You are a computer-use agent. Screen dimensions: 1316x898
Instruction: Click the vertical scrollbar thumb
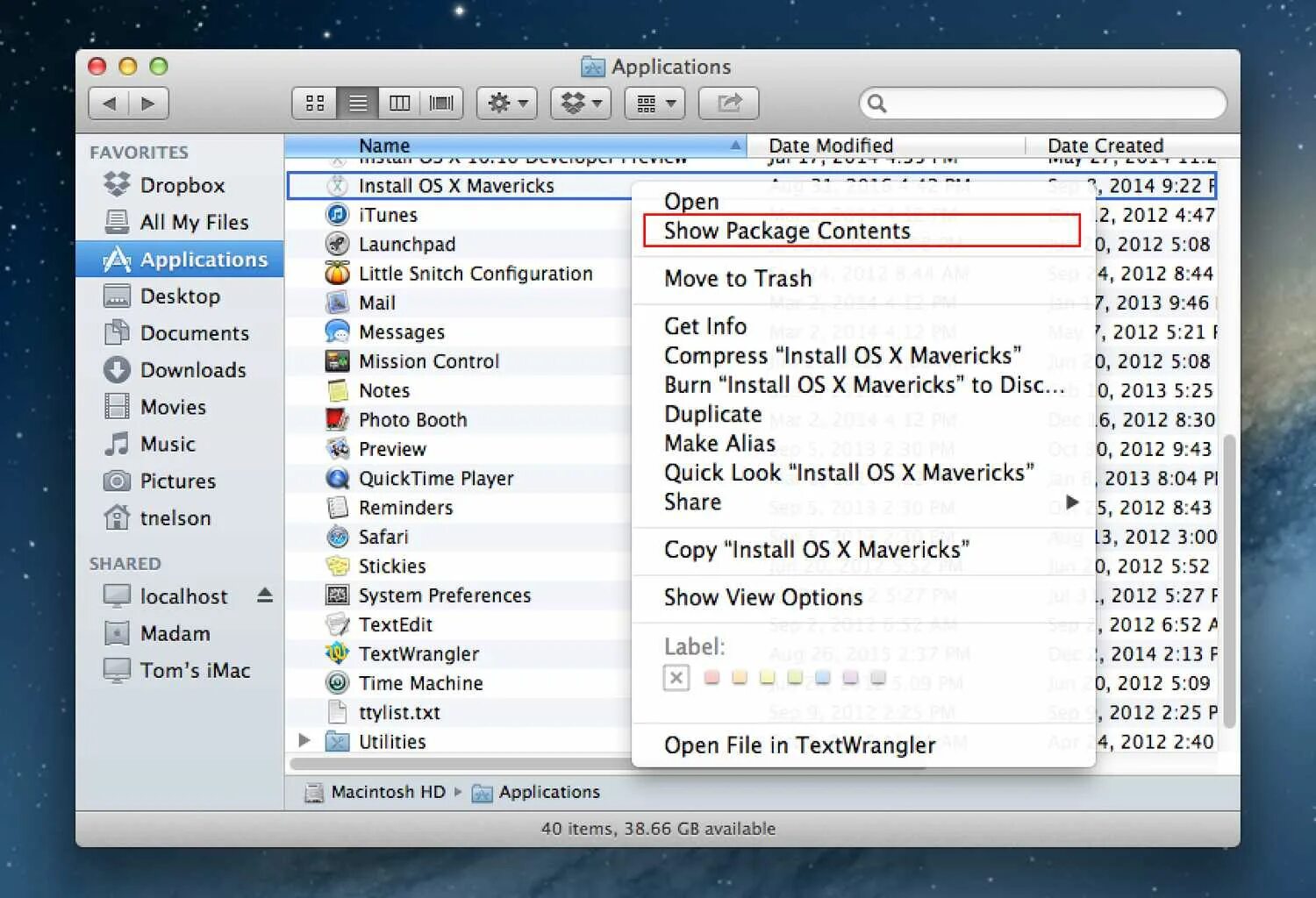click(1229, 581)
